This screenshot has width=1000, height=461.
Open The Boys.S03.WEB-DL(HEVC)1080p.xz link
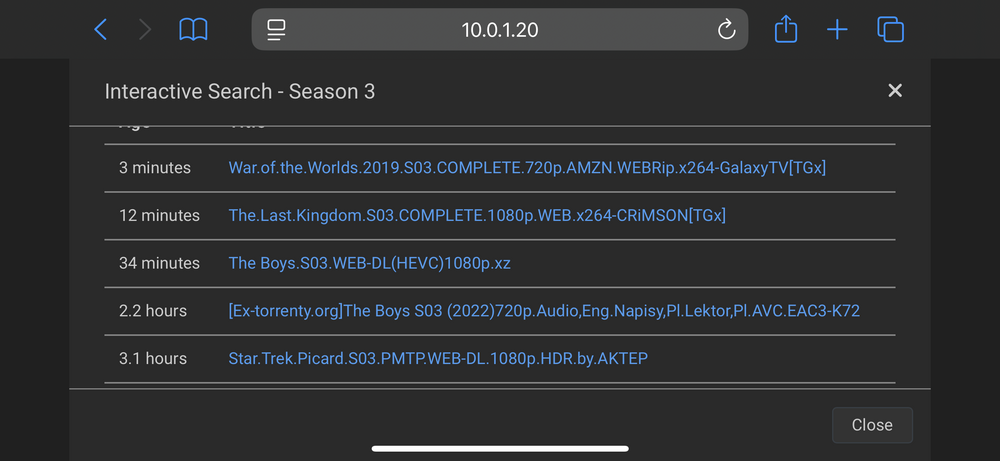coord(369,263)
